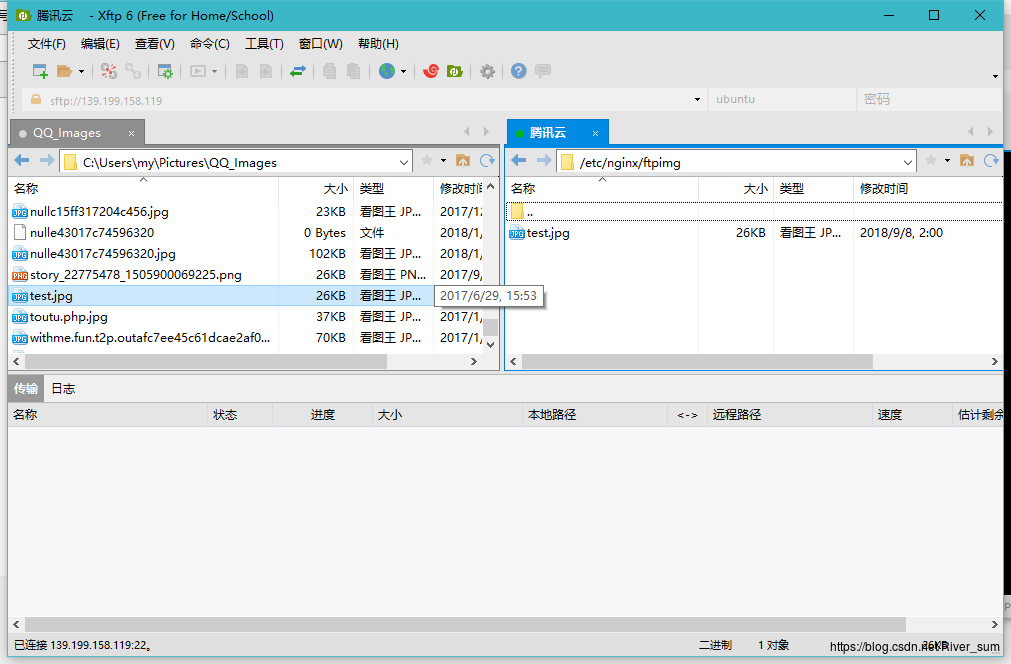
Task: Select test.jpg in the remote pane
Action: point(548,233)
